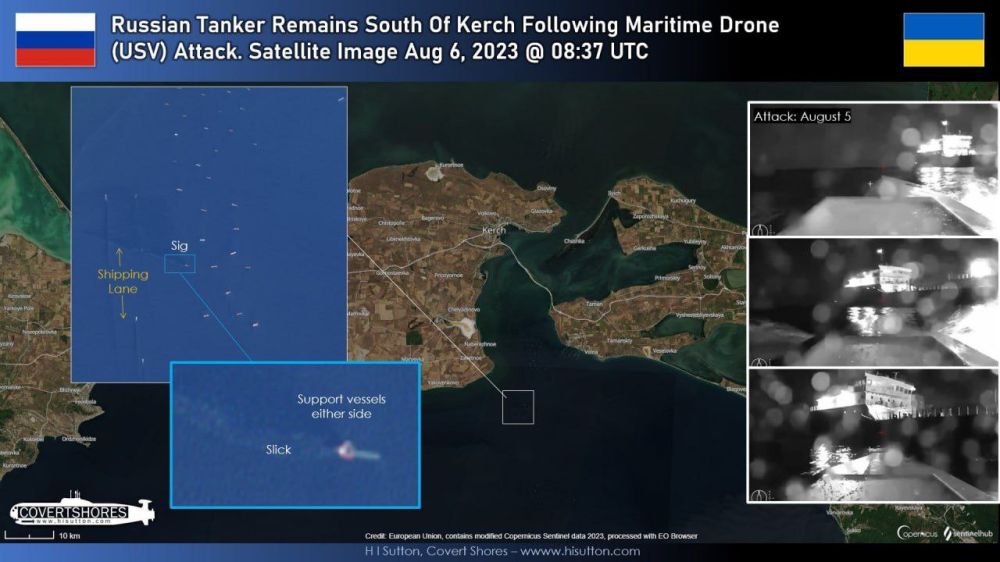
Task: Open the bottom attack footage thumbnail
Action: tap(873, 435)
